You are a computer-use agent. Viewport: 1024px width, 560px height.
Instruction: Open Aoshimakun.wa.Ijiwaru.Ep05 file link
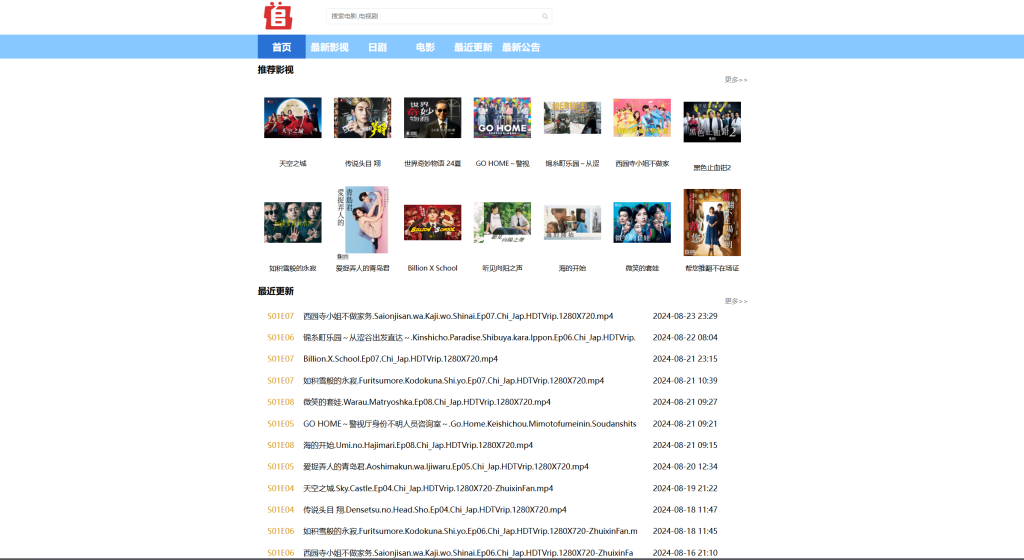[445, 467]
